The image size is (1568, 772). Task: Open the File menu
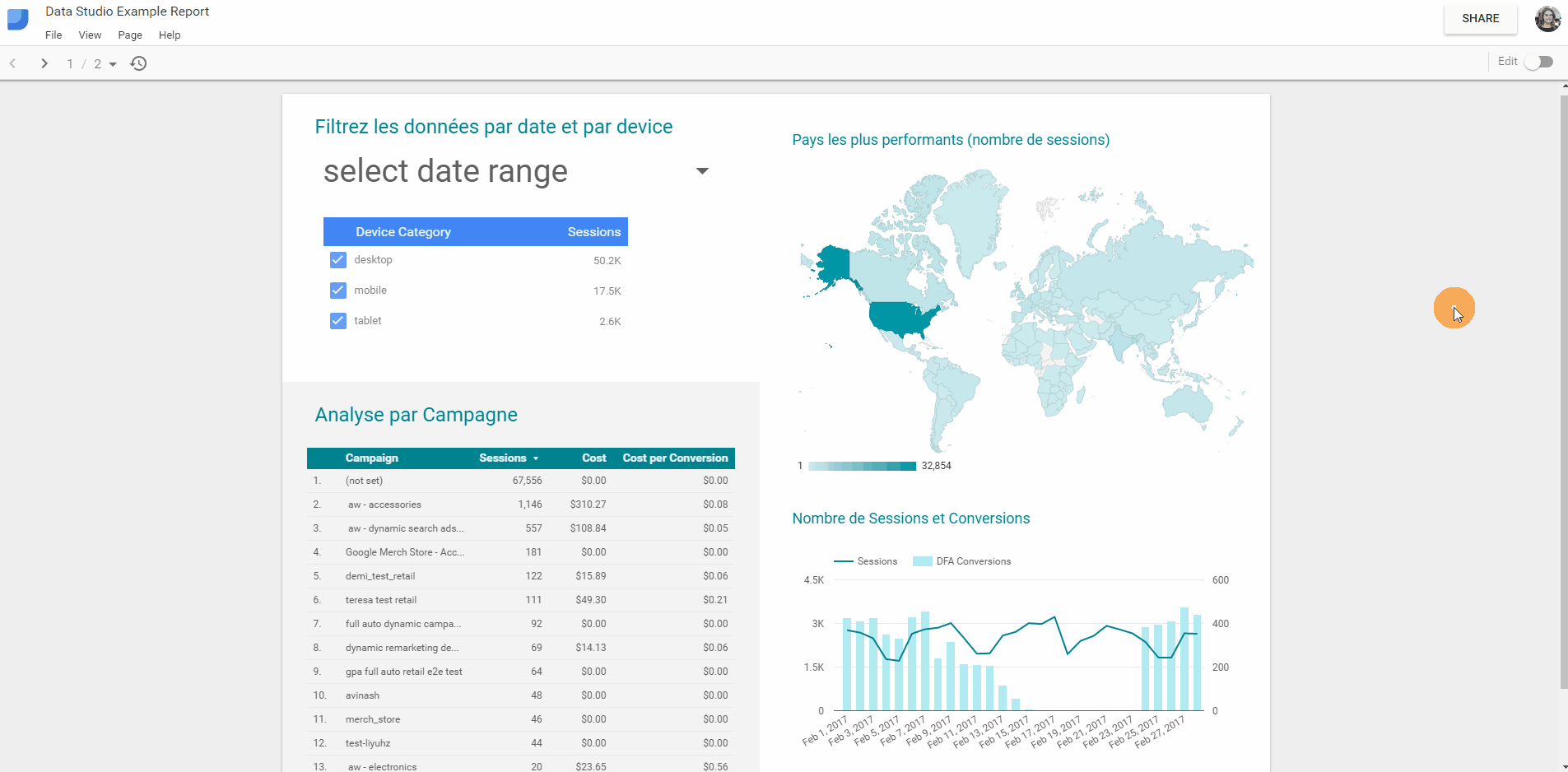coord(54,35)
